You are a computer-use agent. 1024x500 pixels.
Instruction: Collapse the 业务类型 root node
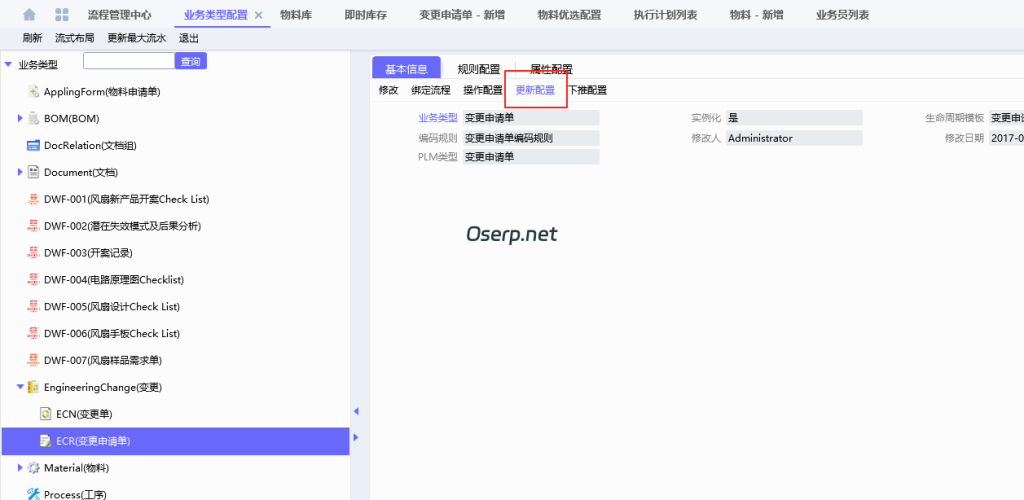click(x=8, y=65)
